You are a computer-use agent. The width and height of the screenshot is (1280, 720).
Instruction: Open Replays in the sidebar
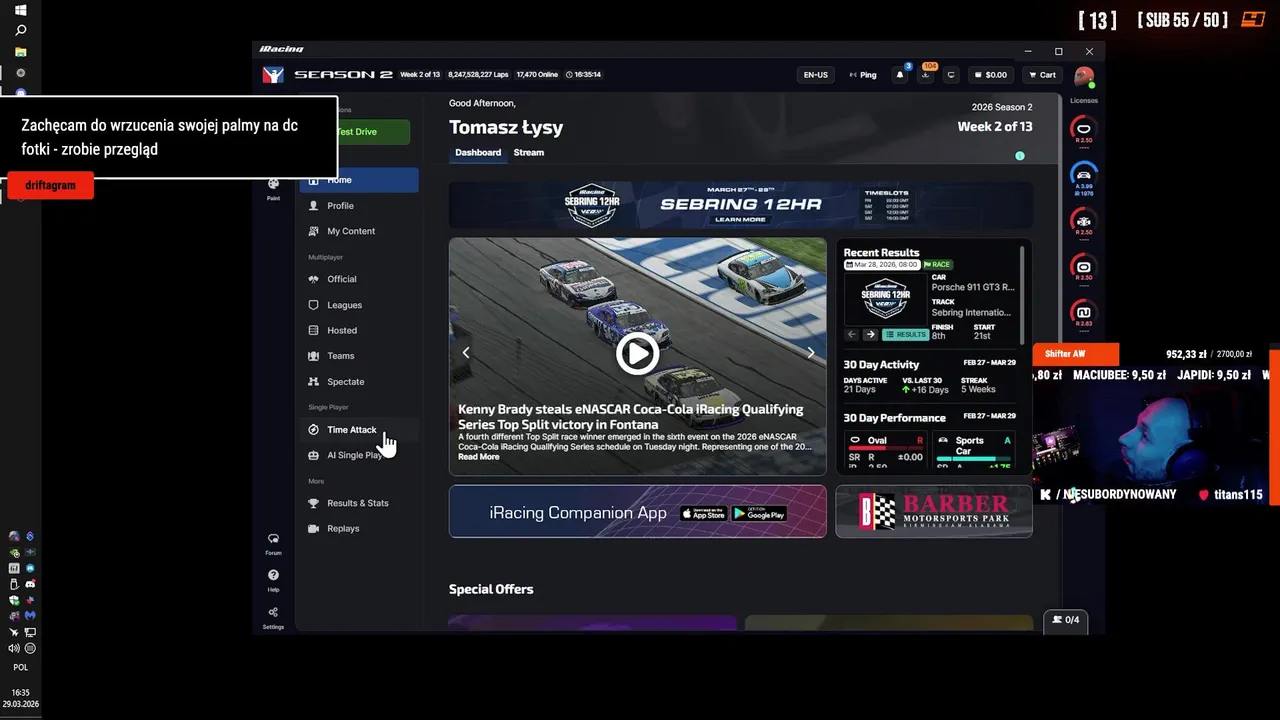[x=359, y=528]
